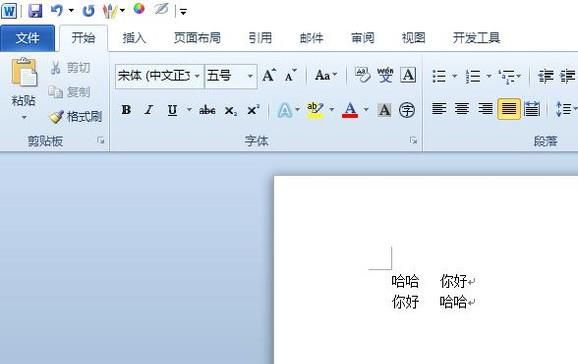This screenshot has height=364, width=578.
Task: Open the 开发工具 (Developer) tab
Action: click(x=476, y=38)
